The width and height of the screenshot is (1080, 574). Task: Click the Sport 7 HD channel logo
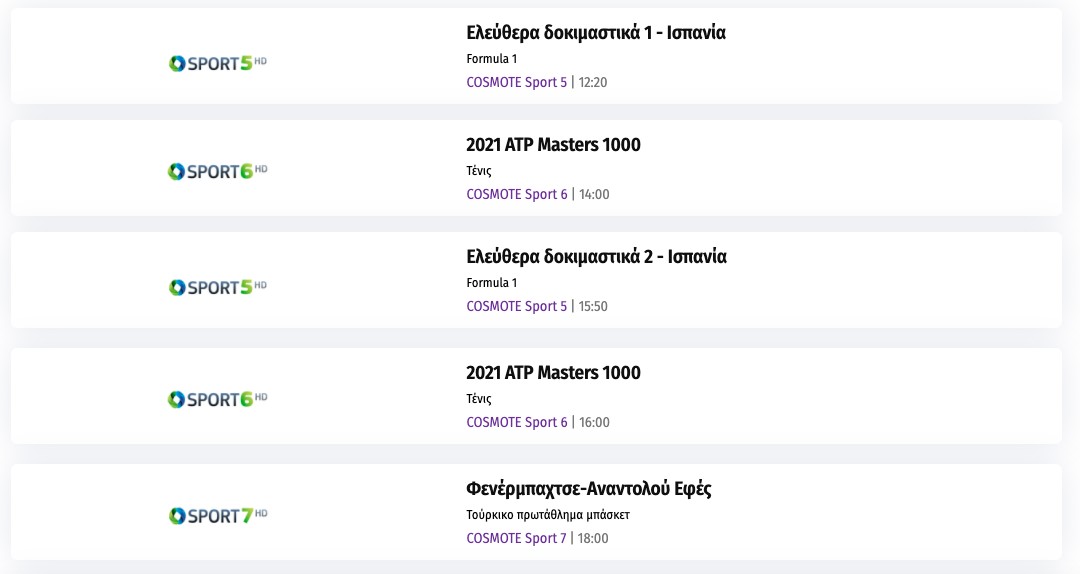[218, 515]
